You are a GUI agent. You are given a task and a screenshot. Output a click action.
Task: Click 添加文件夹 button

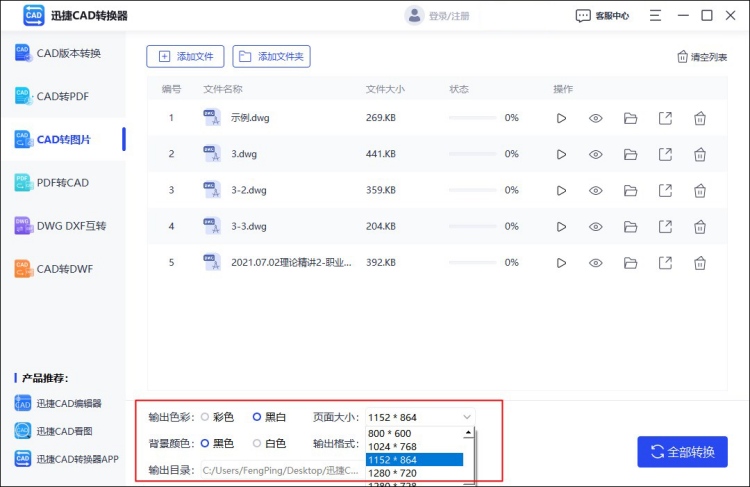[x=271, y=56]
